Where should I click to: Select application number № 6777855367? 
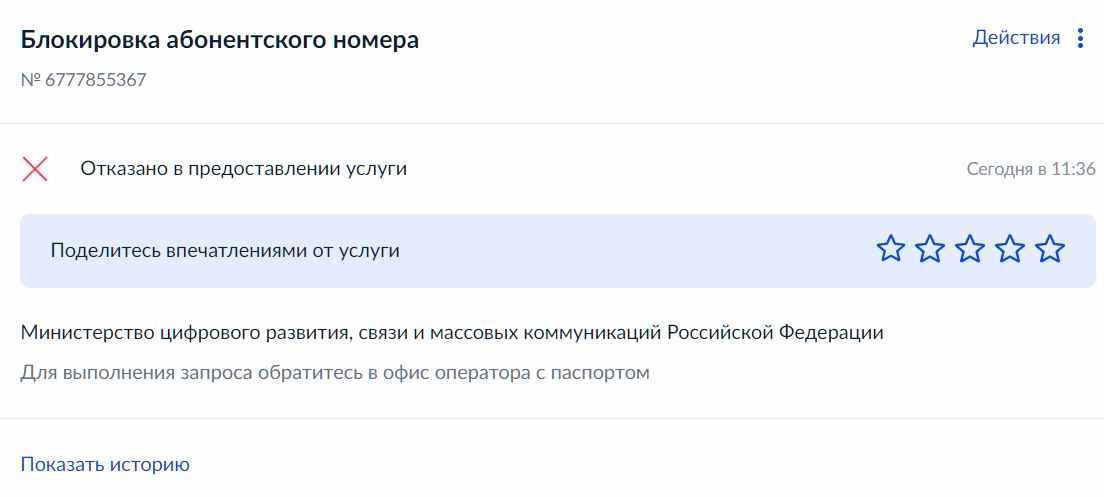point(83,80)
